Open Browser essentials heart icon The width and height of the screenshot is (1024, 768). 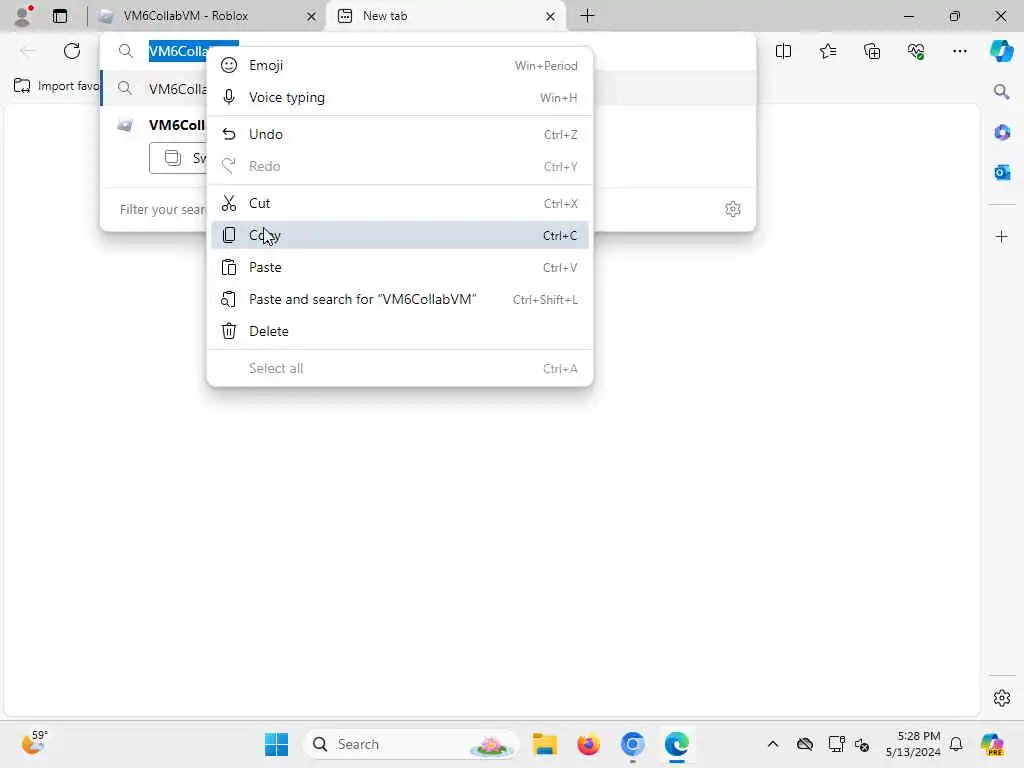coord(916,51)
